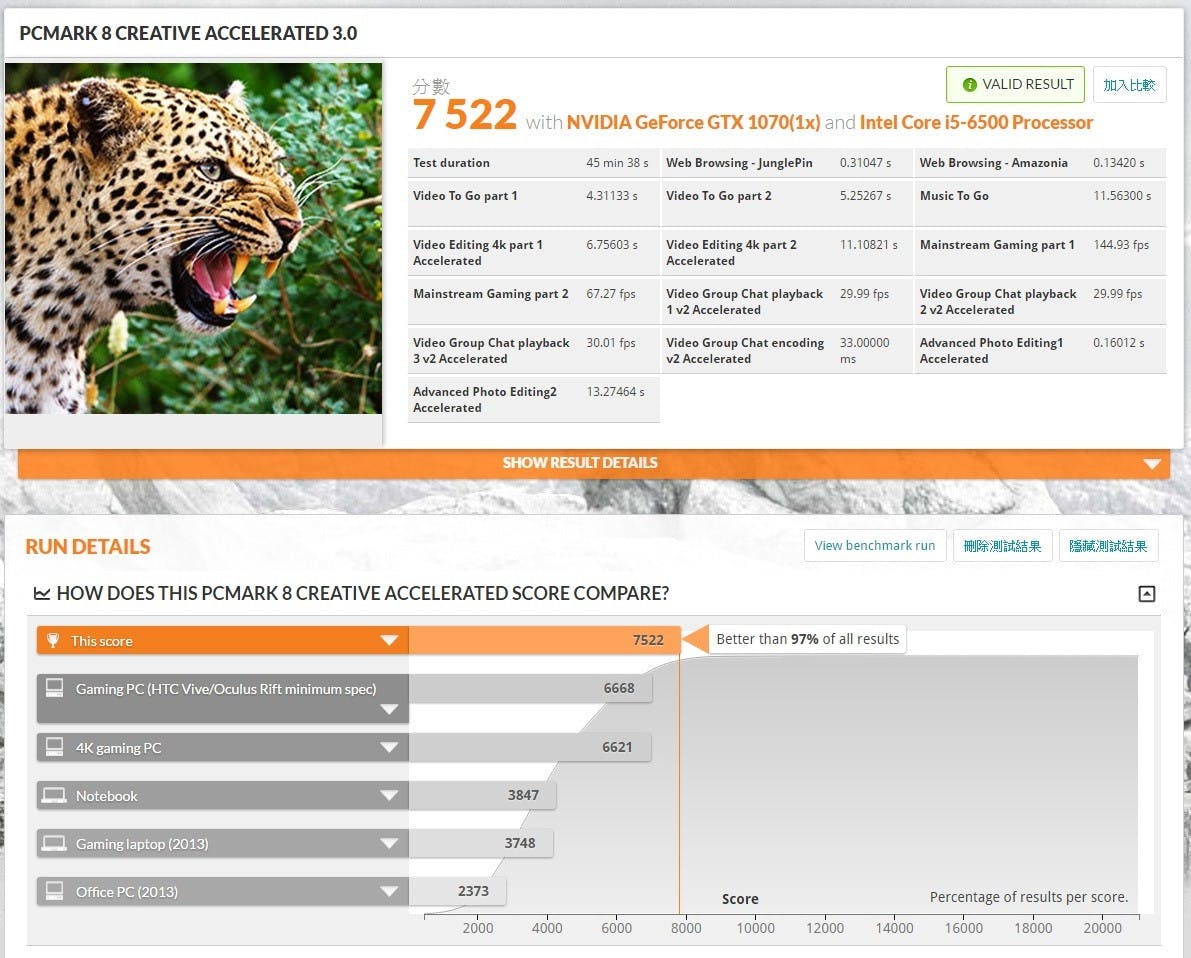Click View benchmark run button
The image size is (1191, 958).
(874, 546)
